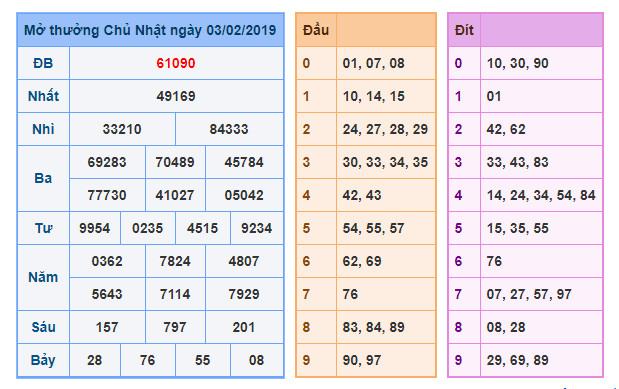This screenshot has width=619, height=389.
Task: Click value 76 in Đít row 6
Action: [494, 261]
